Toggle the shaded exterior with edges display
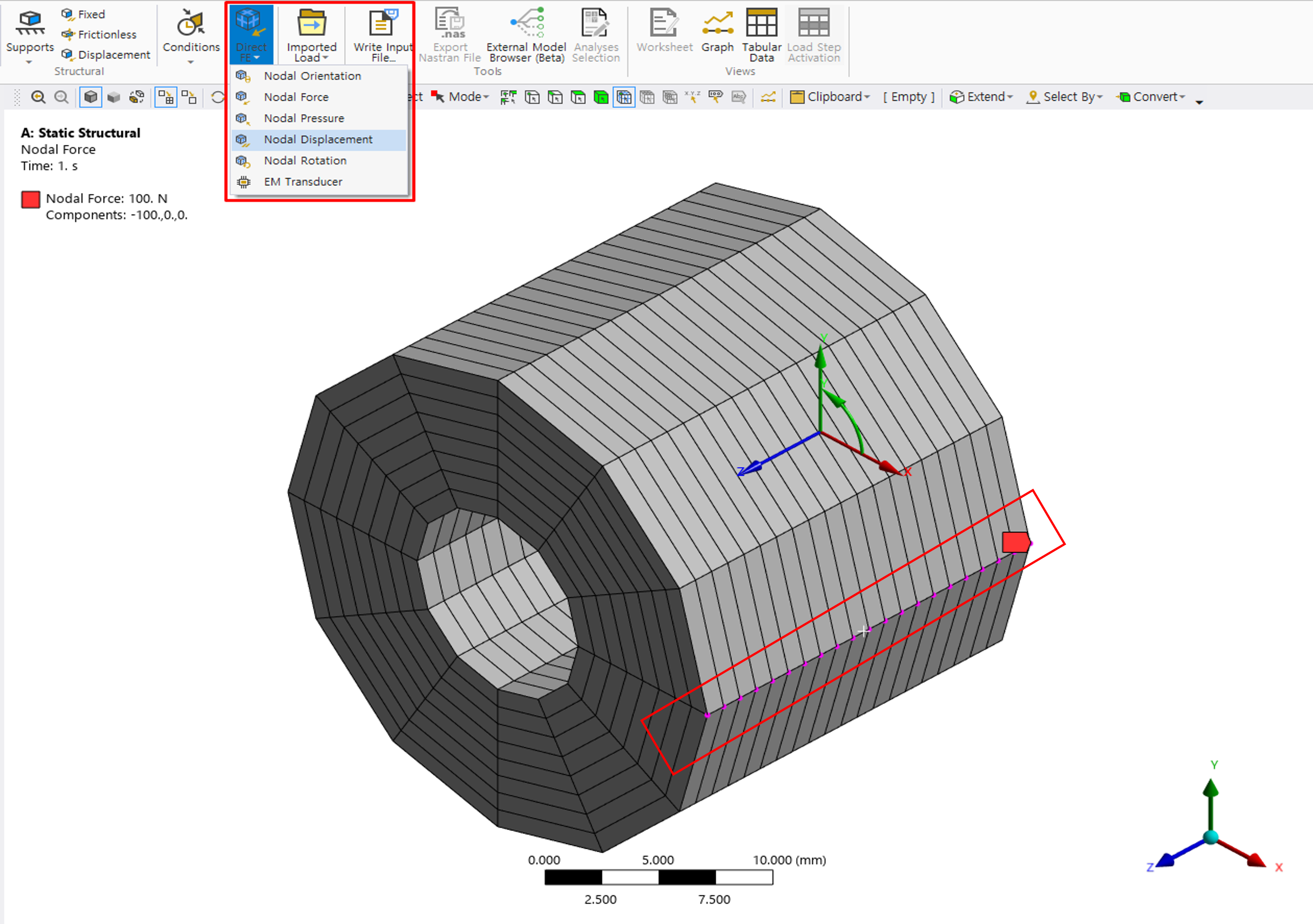1313x924 pixels. (90, 97)
